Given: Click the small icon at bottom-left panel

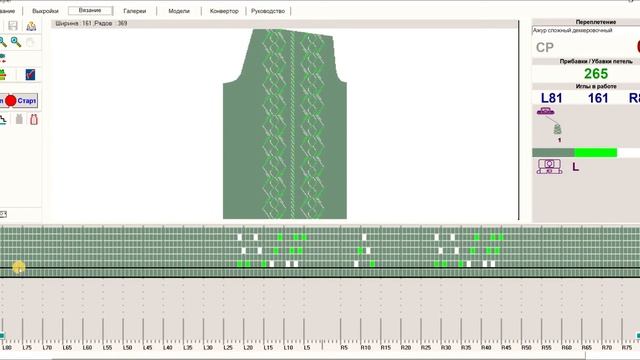Looking at the screenshot, I should coord(3,214).
